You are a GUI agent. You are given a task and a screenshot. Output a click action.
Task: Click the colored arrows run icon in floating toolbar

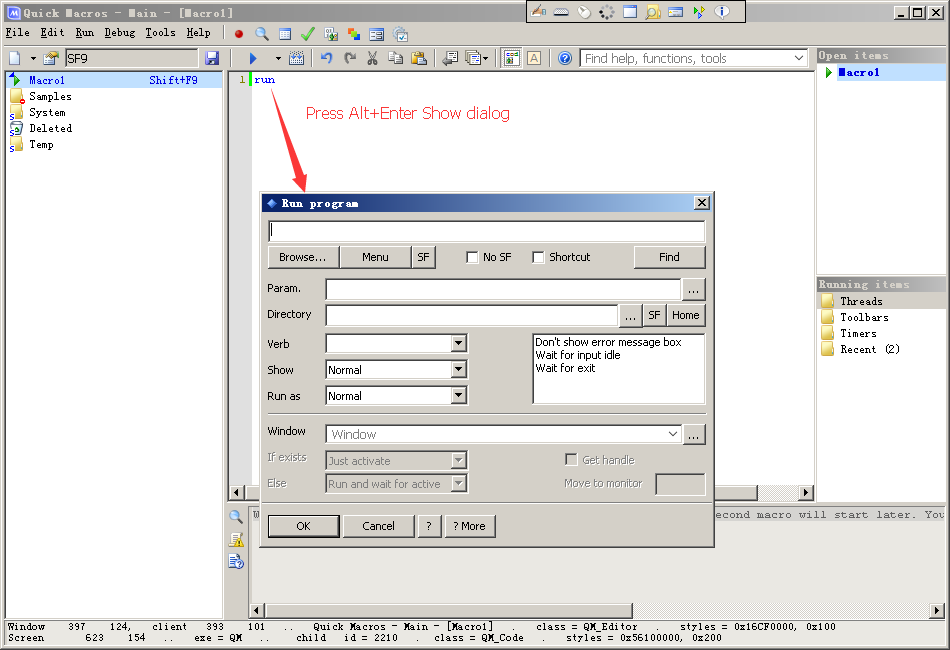[x=699, y=12]
